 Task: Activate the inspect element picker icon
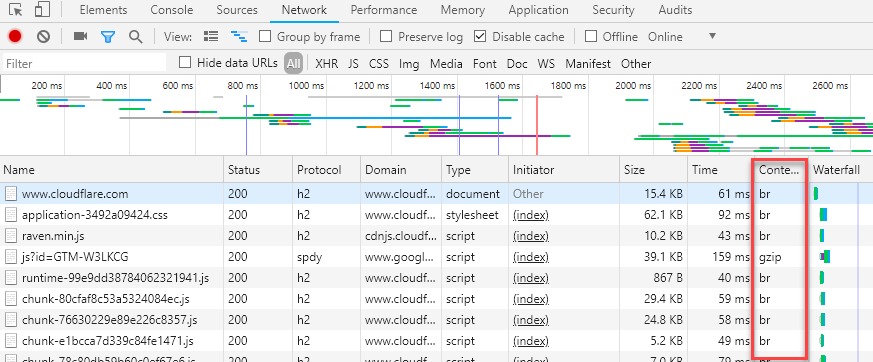click(16, 10)
